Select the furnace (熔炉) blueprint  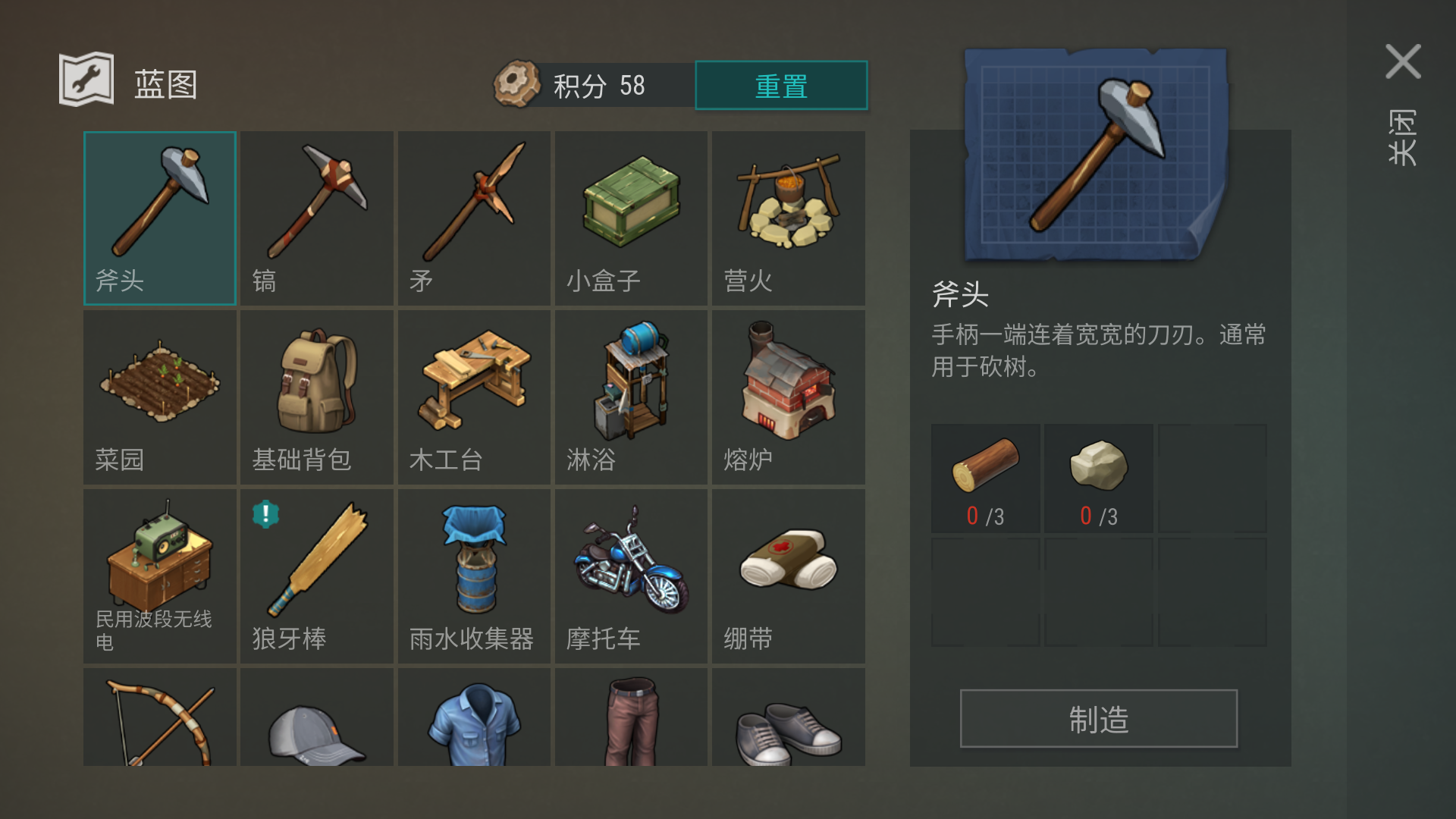(788, 397)
